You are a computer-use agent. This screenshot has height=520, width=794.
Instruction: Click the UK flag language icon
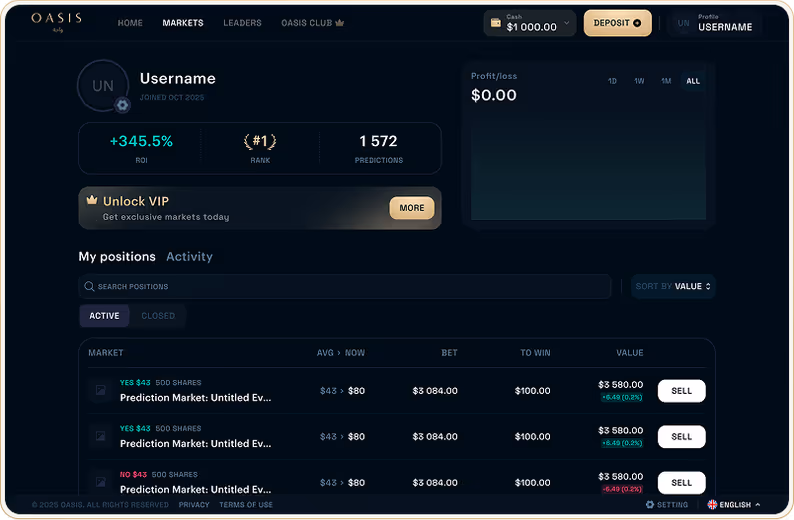tap(712, 505)
